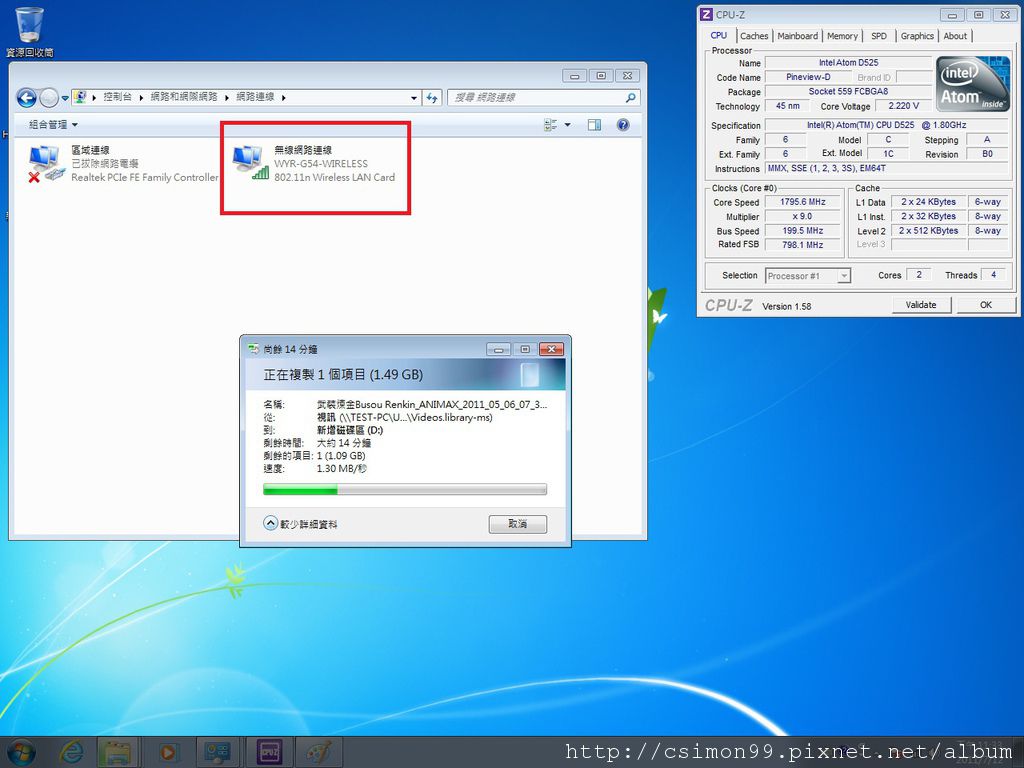Click Specification value Intel Atom CPU D525

click(887, 125)
